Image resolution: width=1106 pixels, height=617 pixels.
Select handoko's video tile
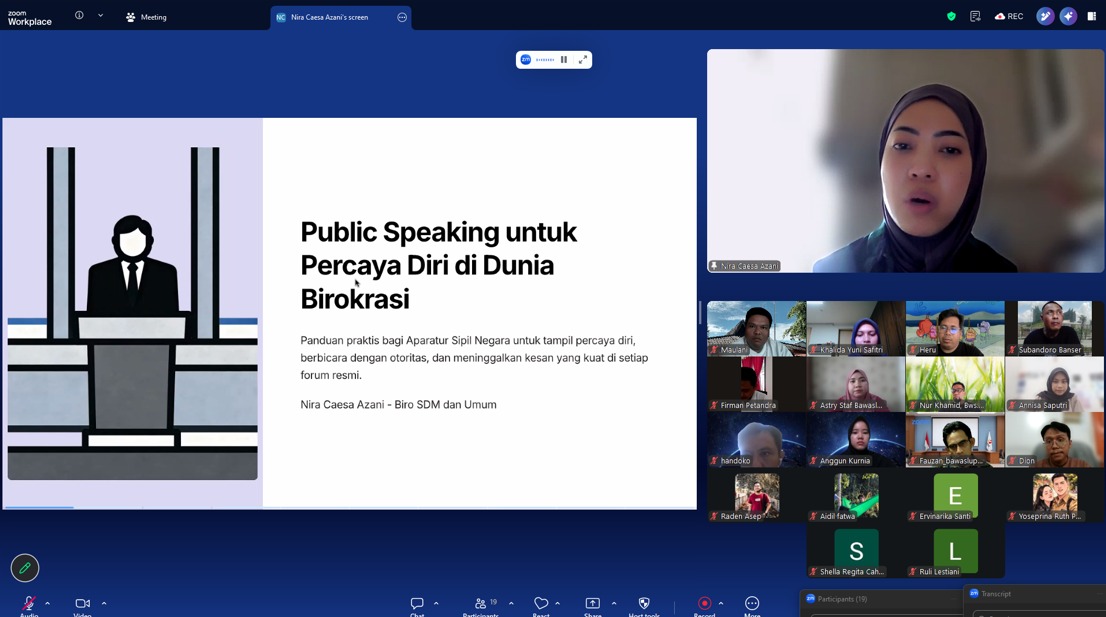tap(757, 440)
